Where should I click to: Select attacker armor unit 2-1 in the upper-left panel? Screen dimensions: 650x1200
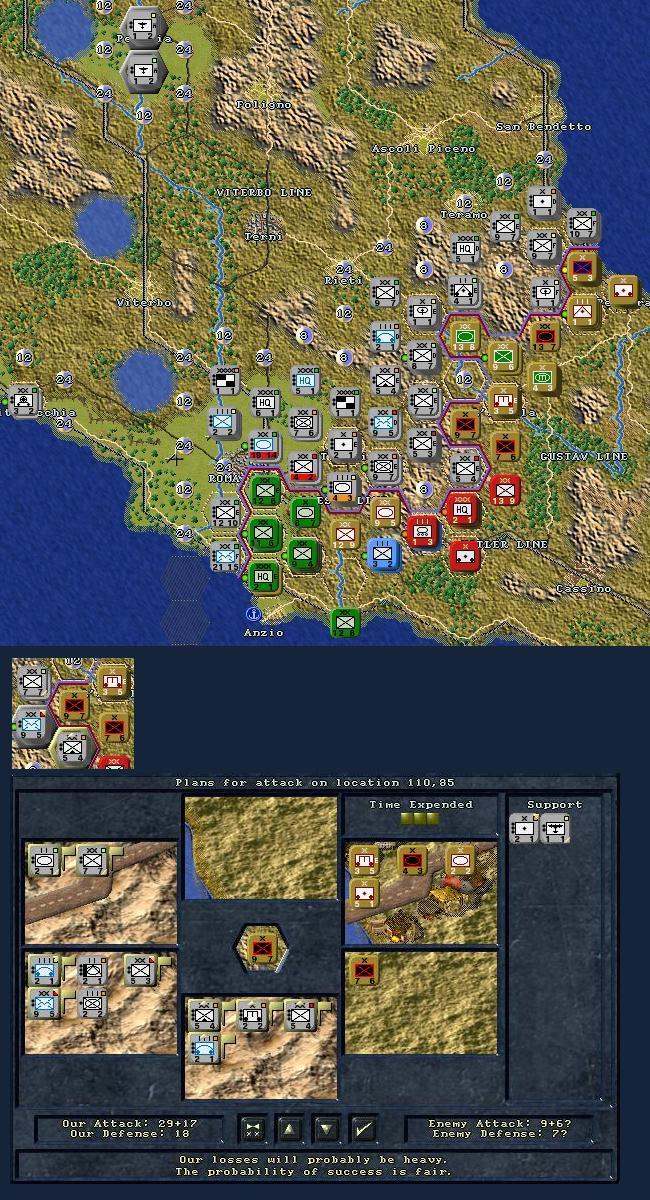tap(45, 860)
